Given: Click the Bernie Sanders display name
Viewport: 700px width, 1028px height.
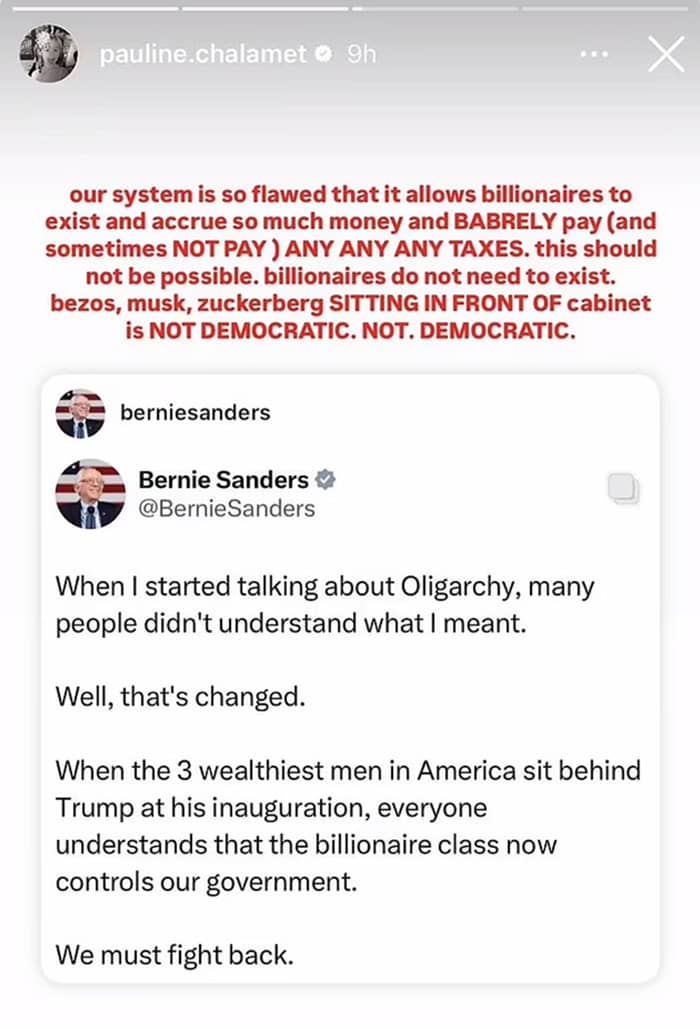Looking at the screenshot, I should [x=223, y=480].
